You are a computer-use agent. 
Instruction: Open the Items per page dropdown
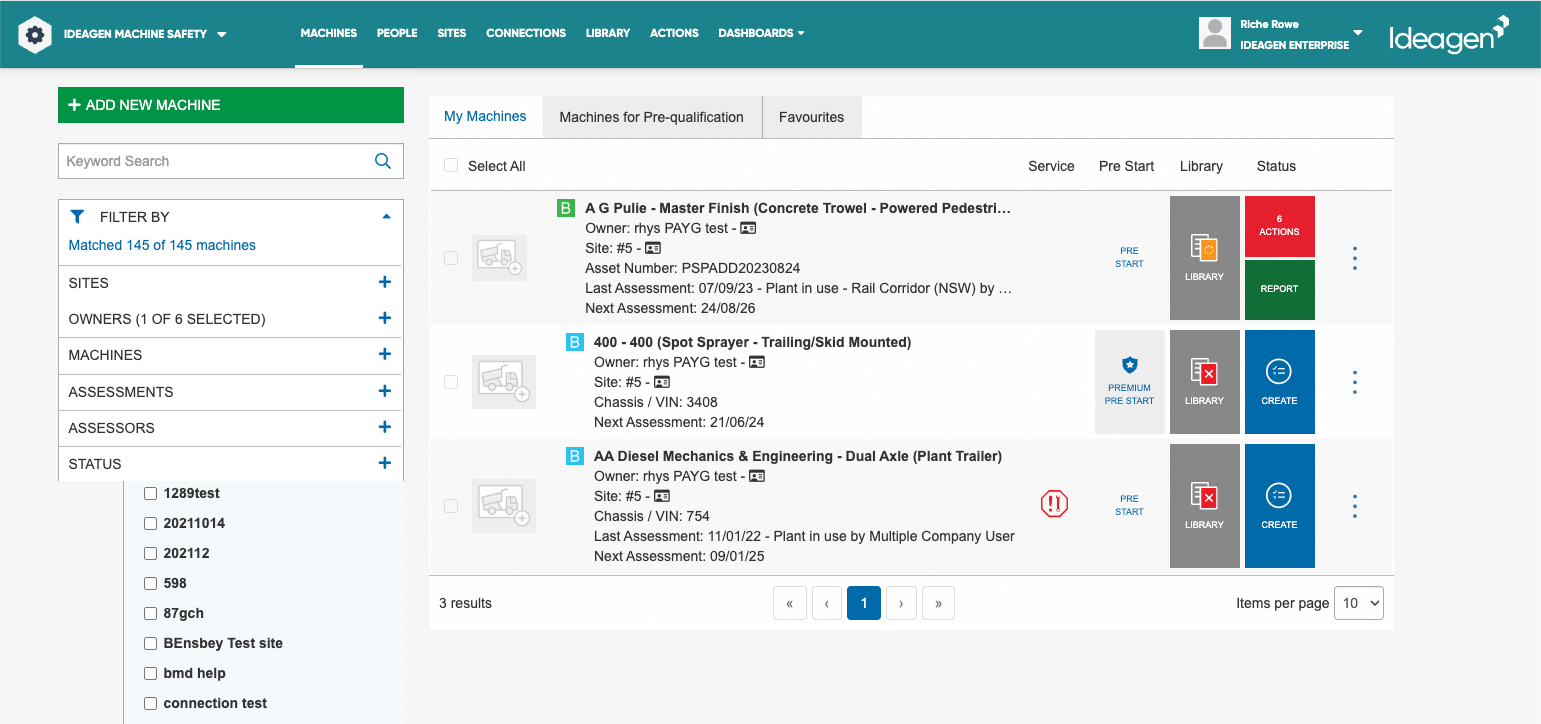(1359, 603)
